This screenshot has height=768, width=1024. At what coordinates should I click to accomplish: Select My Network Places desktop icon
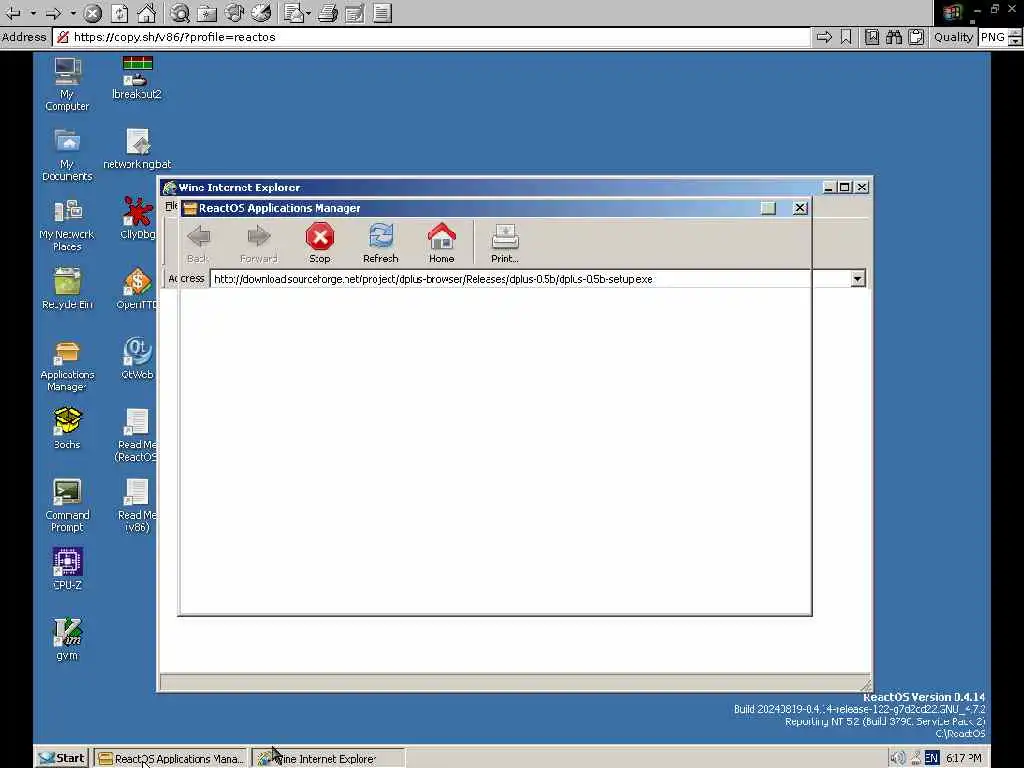(67, 225)
